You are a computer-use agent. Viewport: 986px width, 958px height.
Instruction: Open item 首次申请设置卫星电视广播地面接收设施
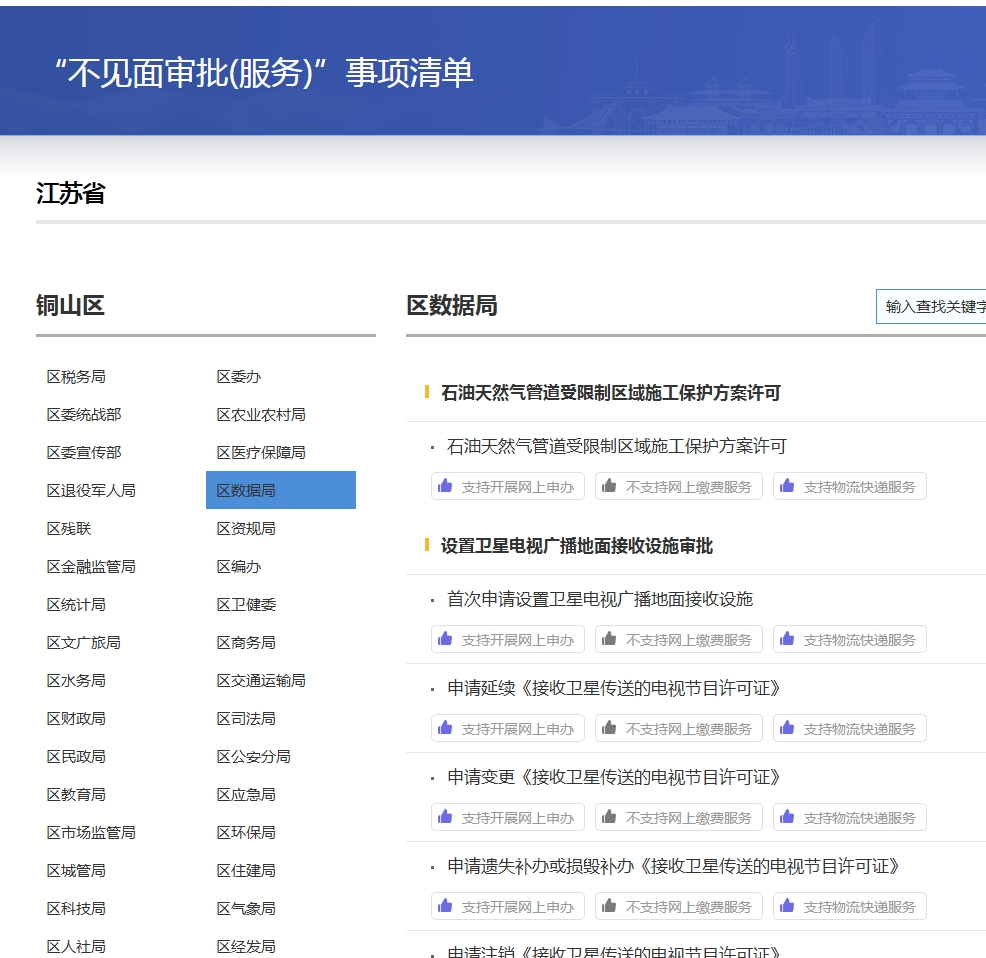599,599
